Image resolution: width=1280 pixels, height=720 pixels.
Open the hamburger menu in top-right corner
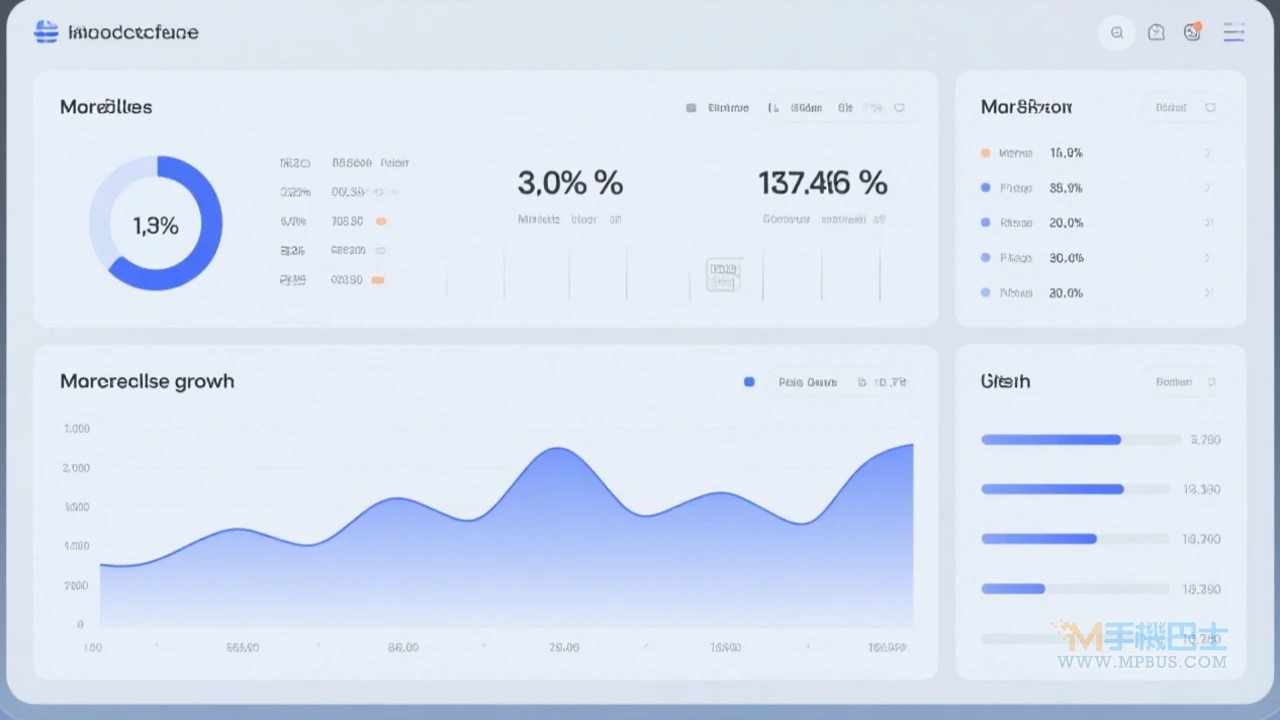point(1234,32)
